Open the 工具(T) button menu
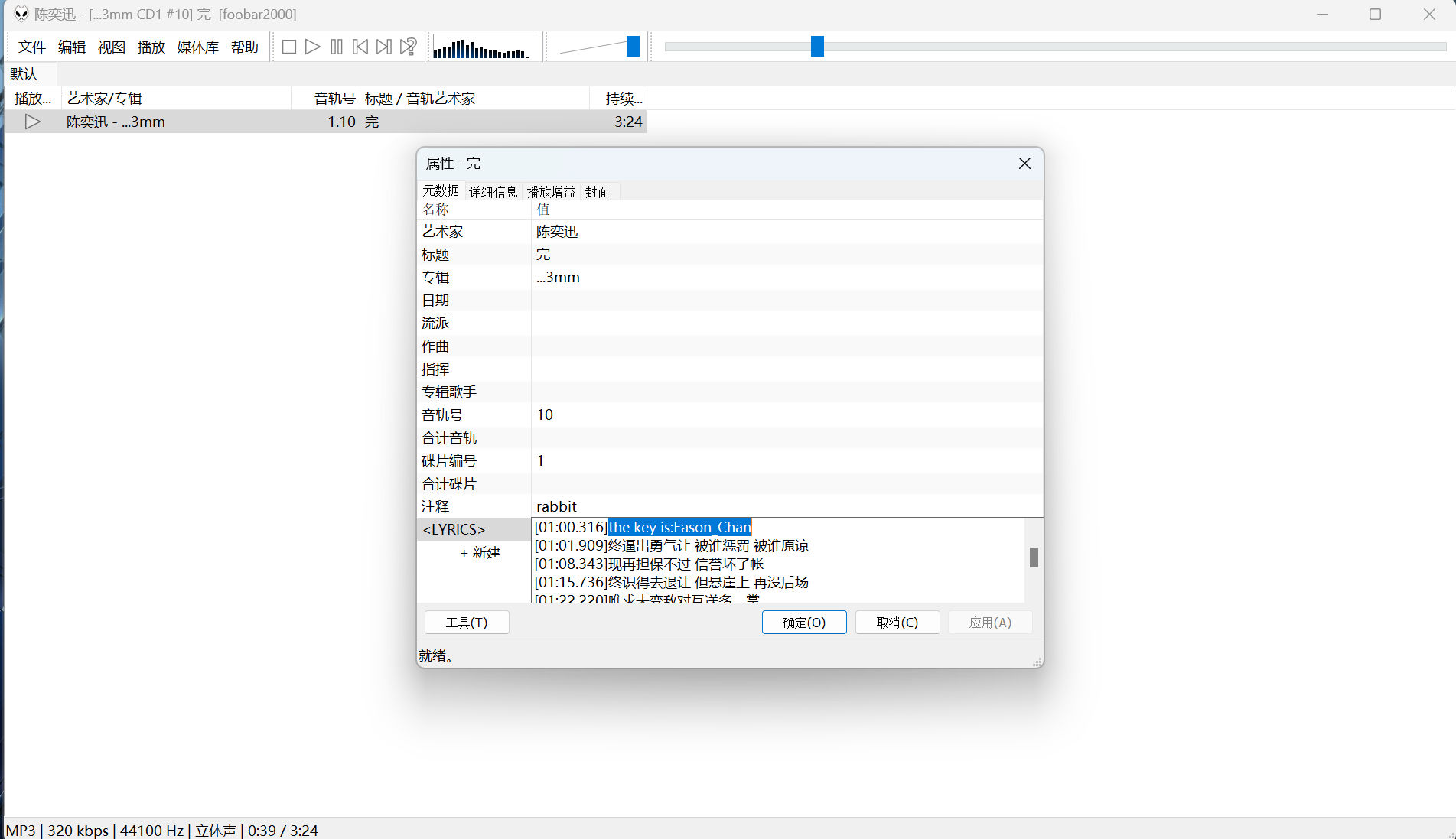The image size is (1456, 839). point(467,623)
